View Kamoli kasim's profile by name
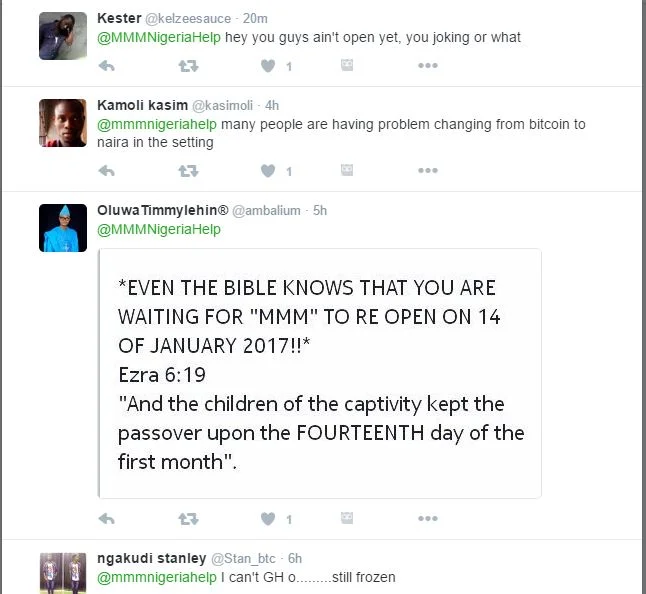 click(143, 105)
